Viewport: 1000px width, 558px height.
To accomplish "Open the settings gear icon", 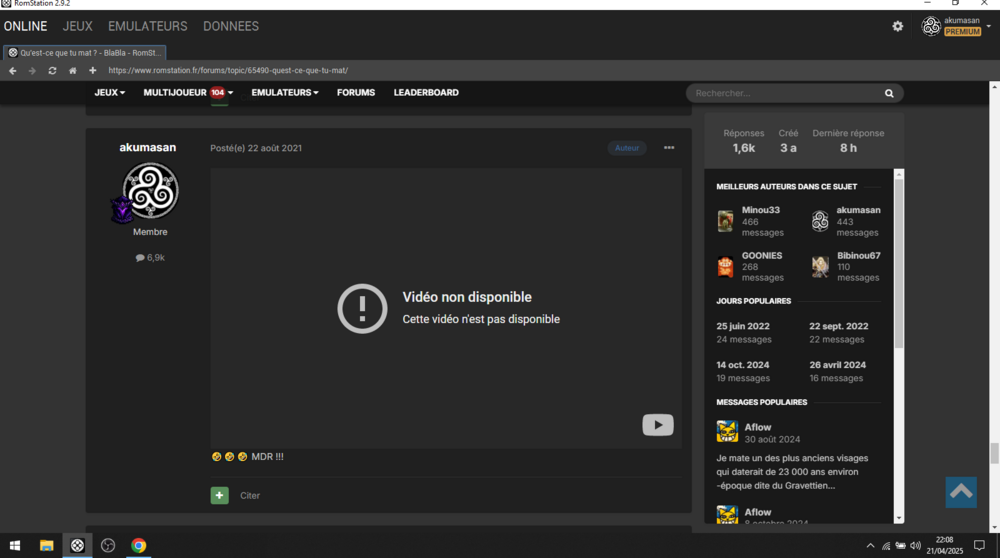I will tap(897, 26).
